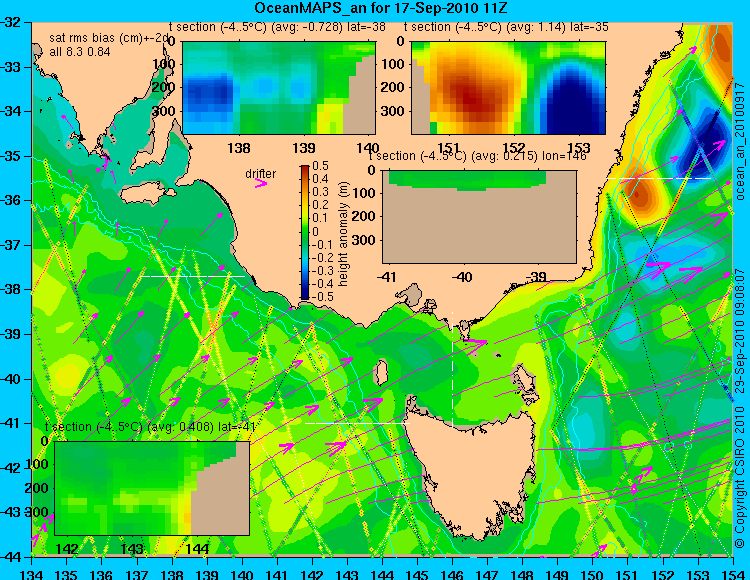750x580 pixels.
Task: Click the 150 label on the bottom longitude axis
Action: coord(593,574)
